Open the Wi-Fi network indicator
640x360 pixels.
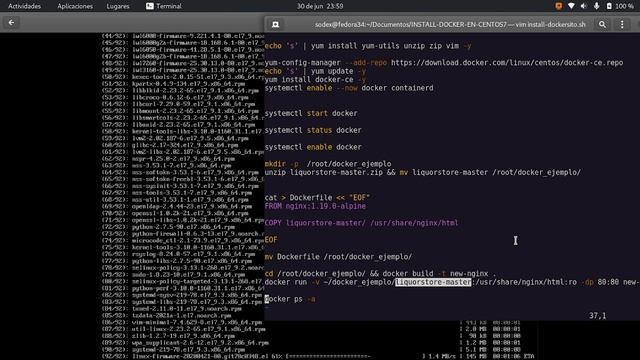coord(571,6)
